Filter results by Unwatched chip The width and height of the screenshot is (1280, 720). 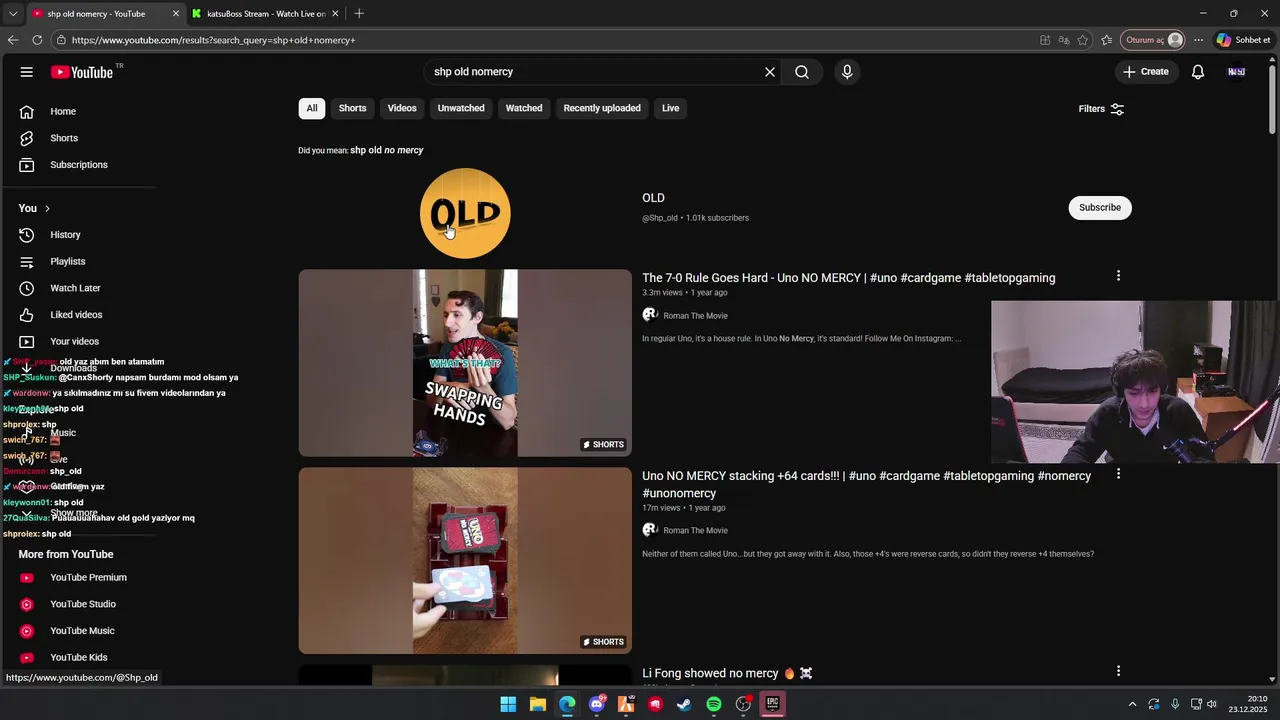(x=461, y=108)
